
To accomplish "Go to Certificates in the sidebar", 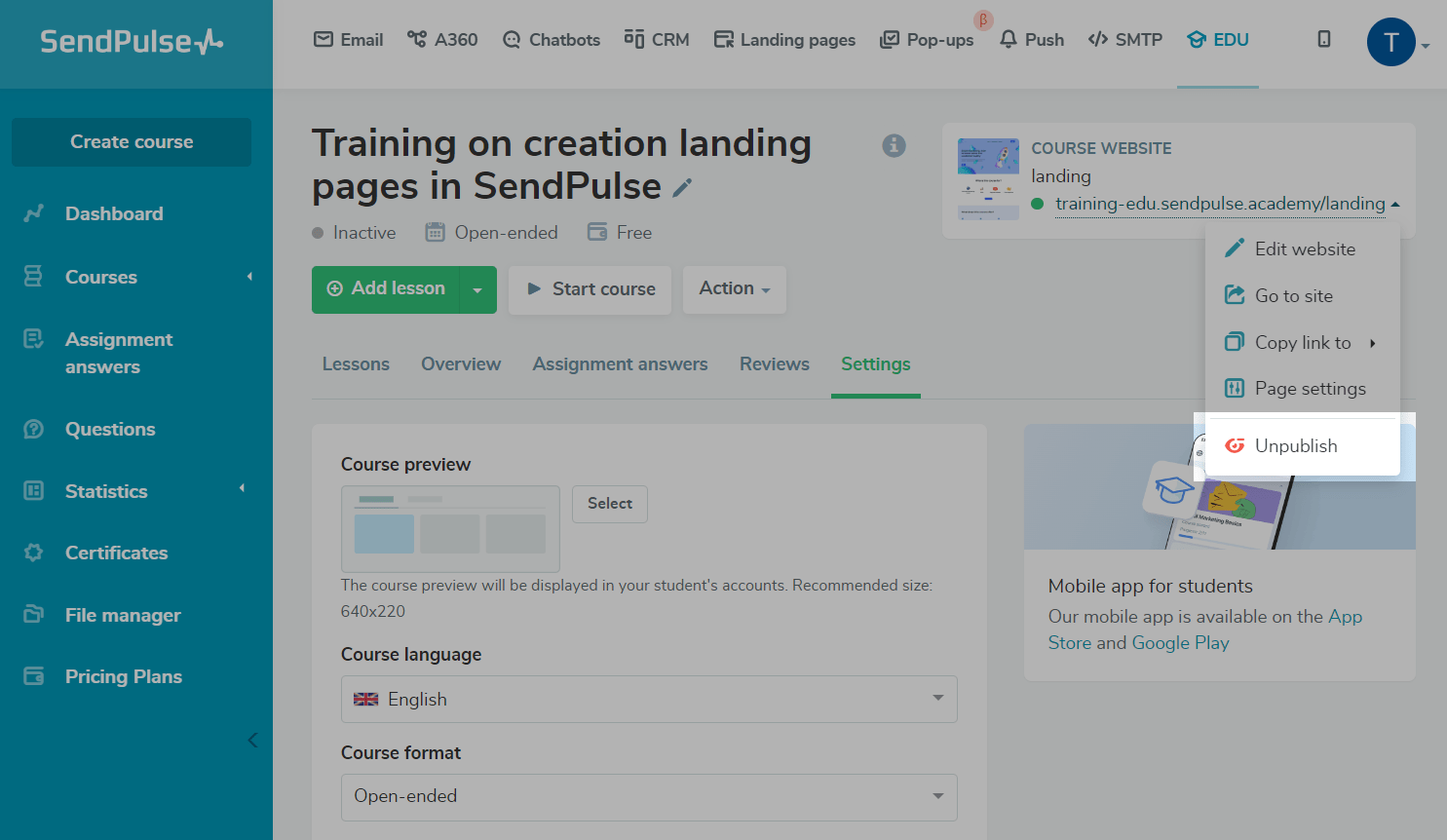I will click(x=116, y=553).
